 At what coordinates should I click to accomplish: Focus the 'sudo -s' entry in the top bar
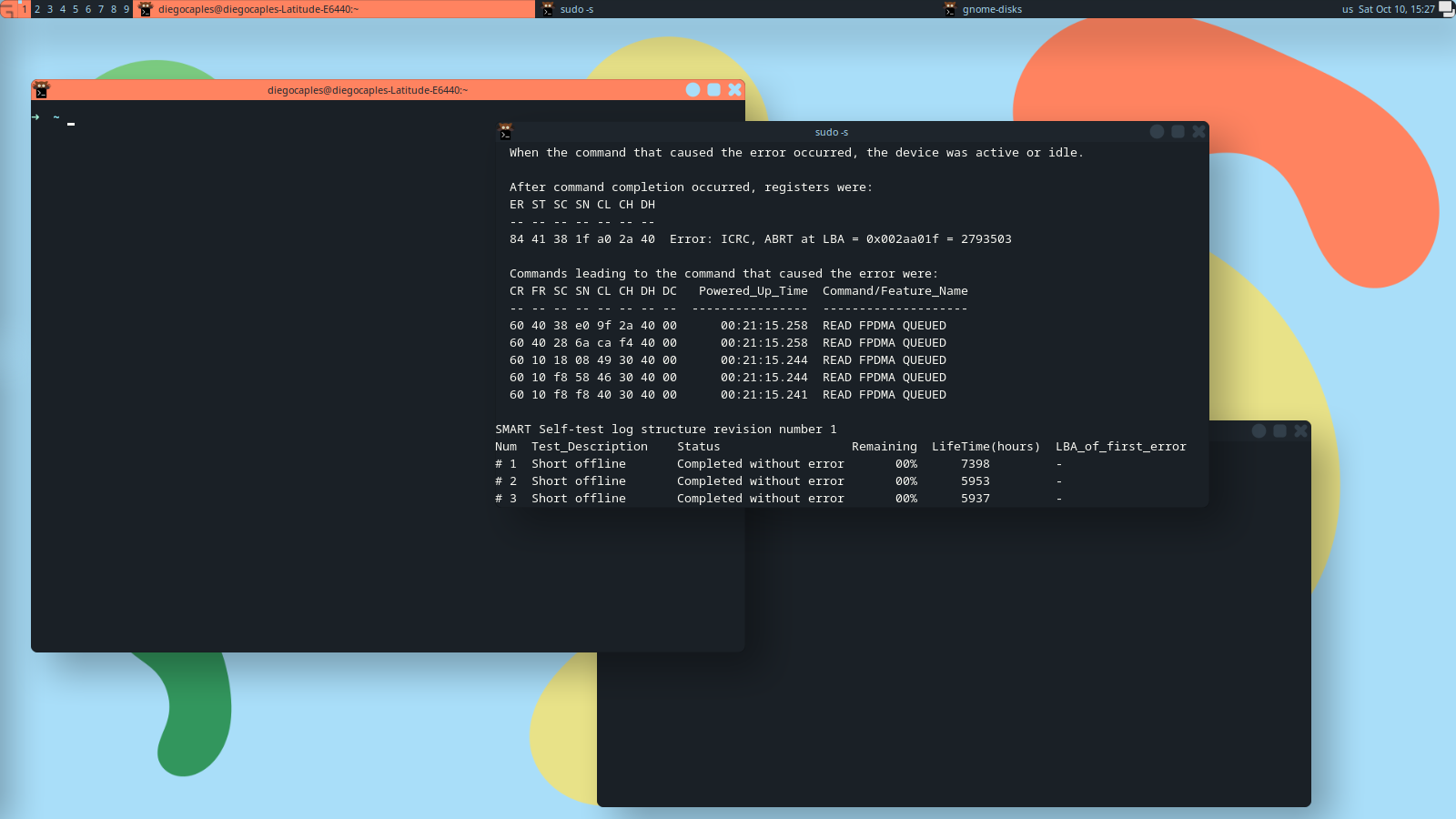coord(737,9)
